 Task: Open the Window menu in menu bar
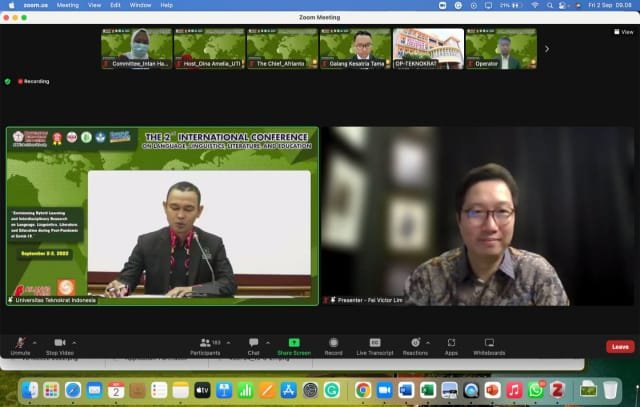(140, 5)
